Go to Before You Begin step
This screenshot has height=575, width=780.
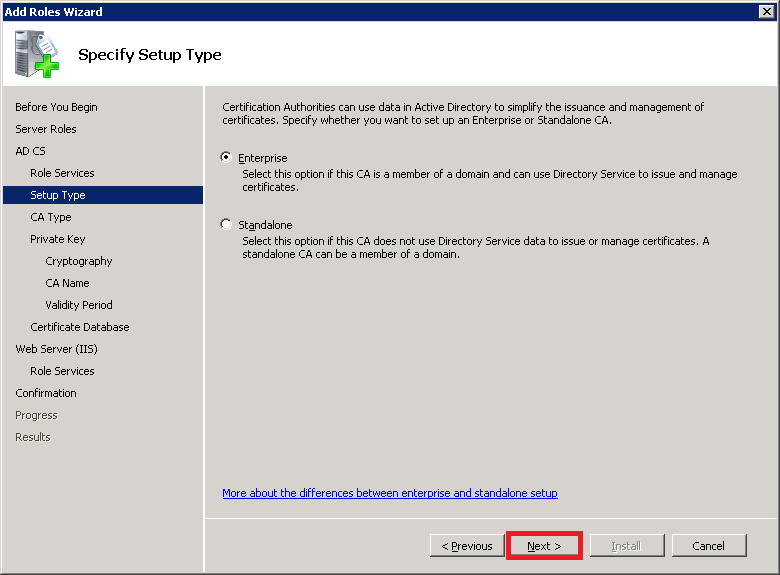tap(56, 107)
